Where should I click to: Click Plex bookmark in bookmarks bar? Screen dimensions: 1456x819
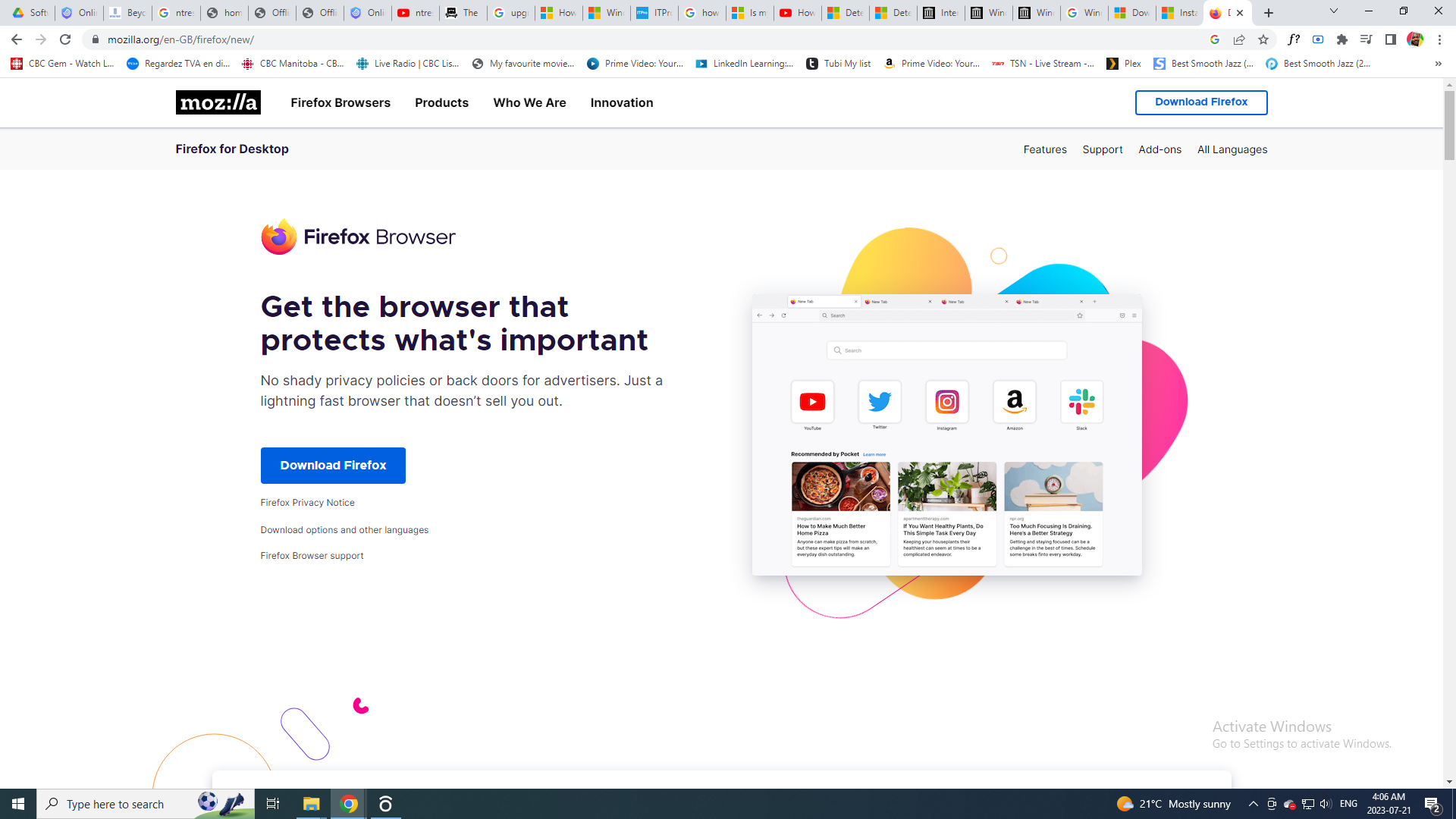point(1124,64)
